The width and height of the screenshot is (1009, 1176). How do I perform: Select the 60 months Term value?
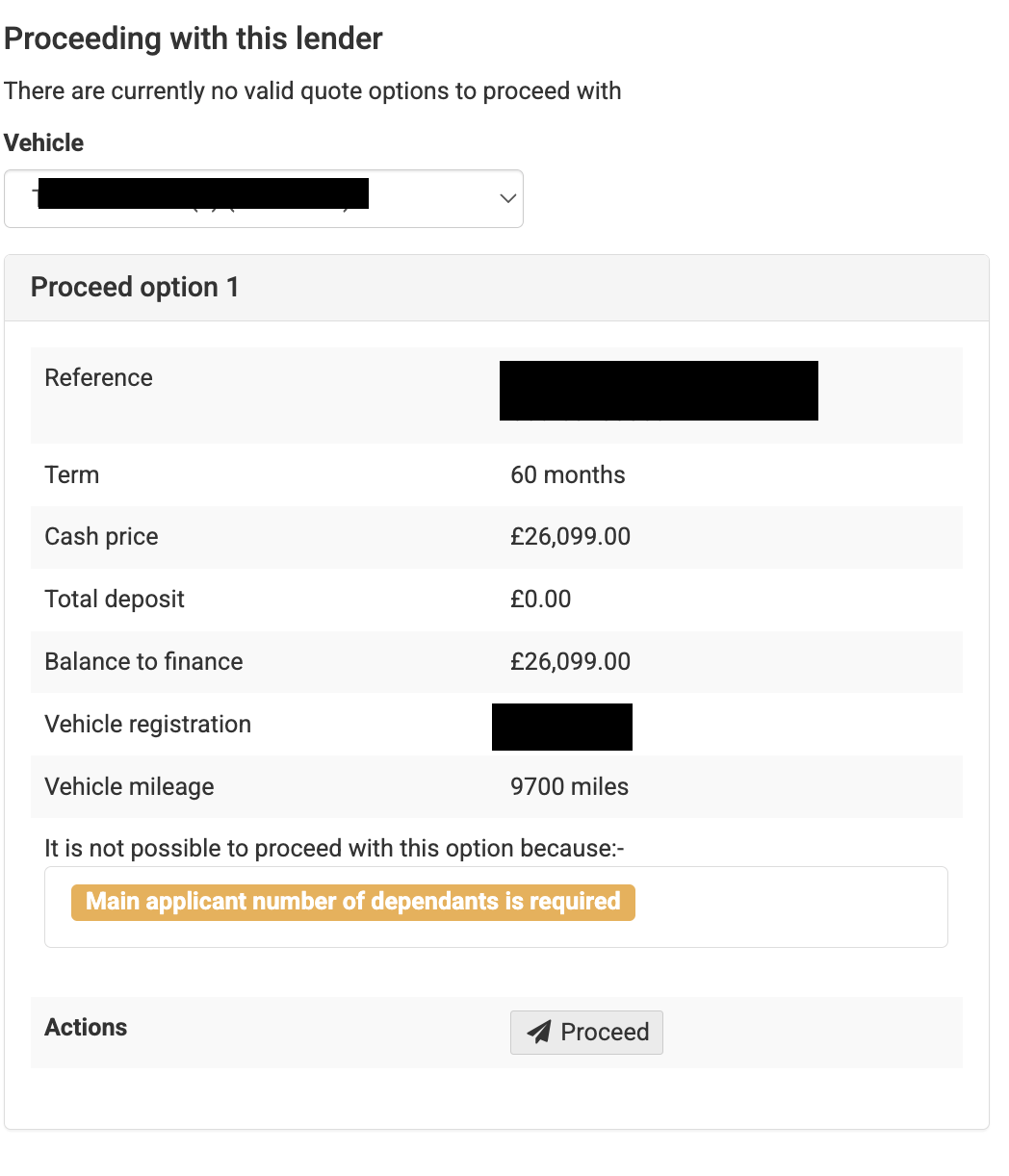pyautogui.click(x=568, y=474)
